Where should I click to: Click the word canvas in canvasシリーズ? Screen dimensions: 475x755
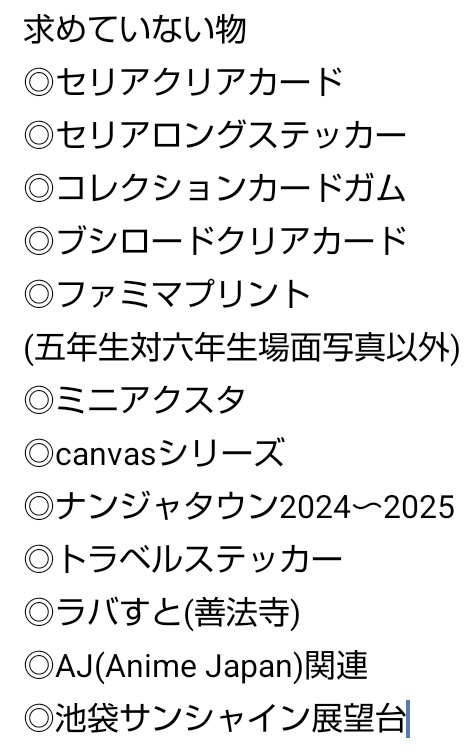click(106, 455)
